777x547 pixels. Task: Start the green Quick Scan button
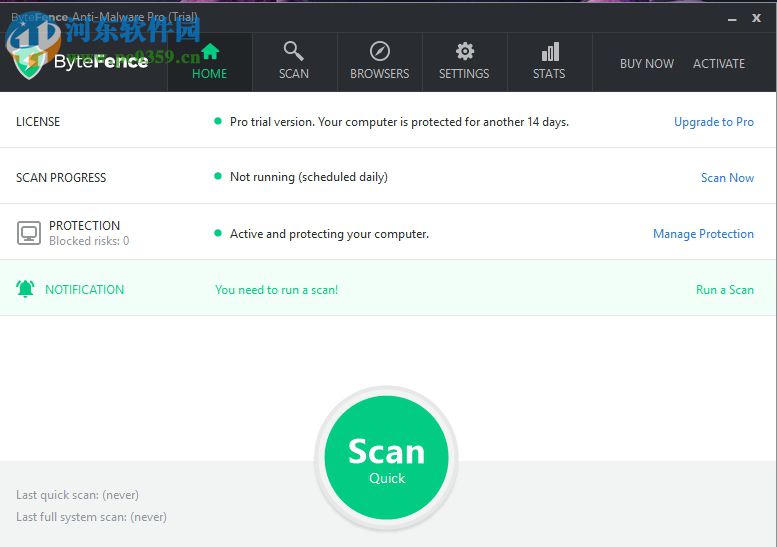(387, 457)
